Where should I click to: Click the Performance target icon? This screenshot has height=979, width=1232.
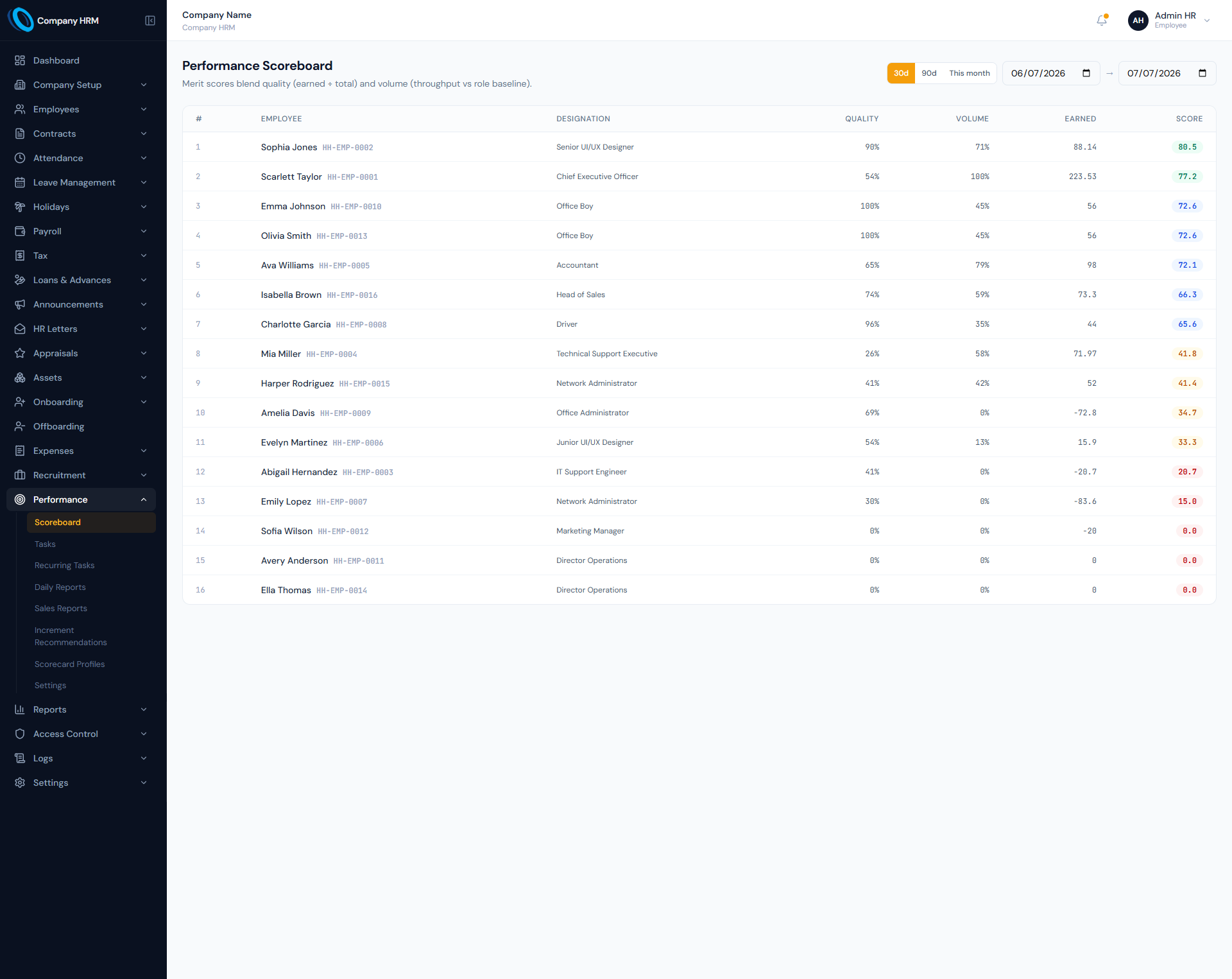[x=20, y=499]
